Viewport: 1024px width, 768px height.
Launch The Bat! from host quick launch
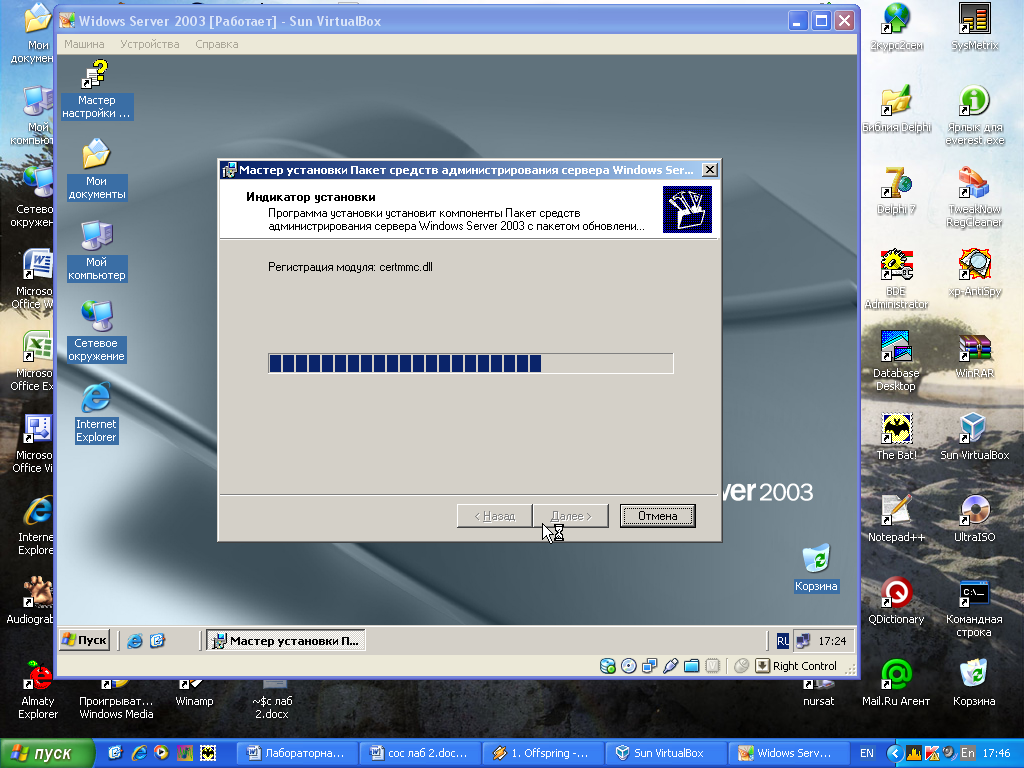[x=208, y=753]
